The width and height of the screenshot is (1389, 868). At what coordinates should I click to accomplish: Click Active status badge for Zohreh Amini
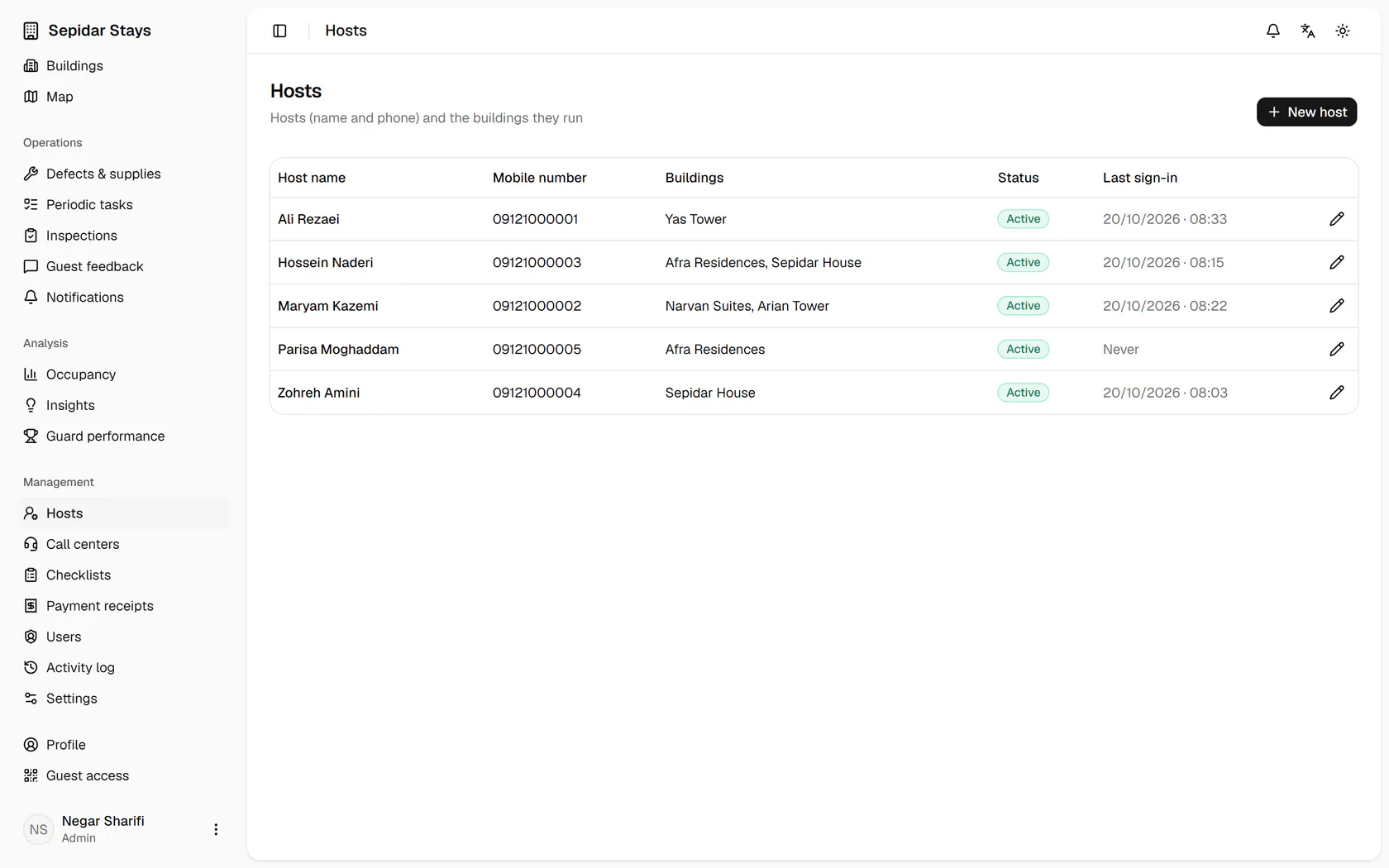[x=1023, y=393]
